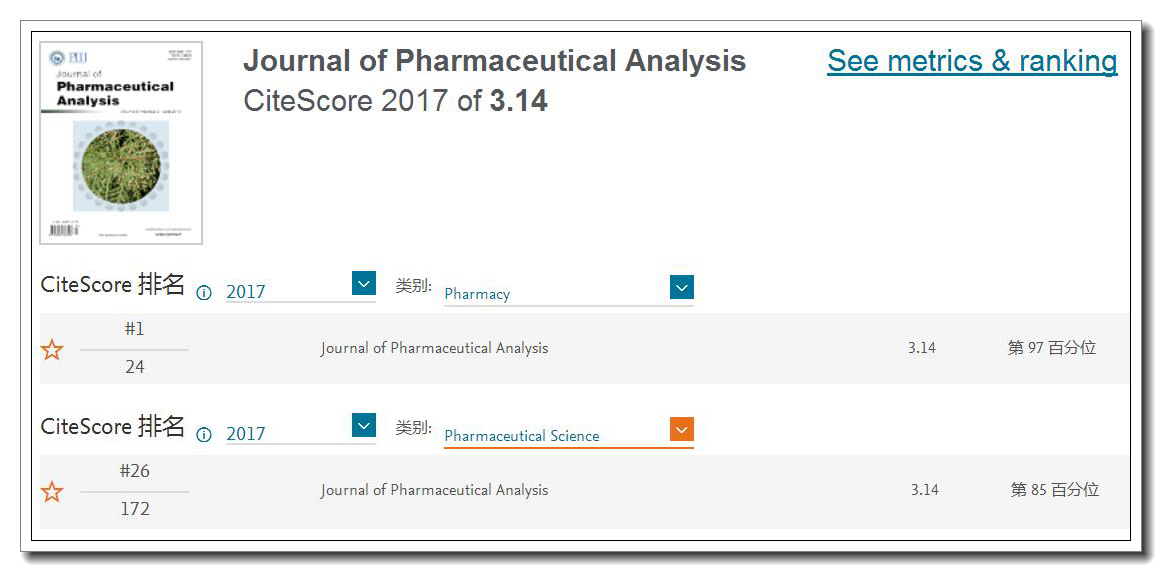Open the Pharmacy category dropdown arrow
1162x572 pixels.
(x=682, y=287)
